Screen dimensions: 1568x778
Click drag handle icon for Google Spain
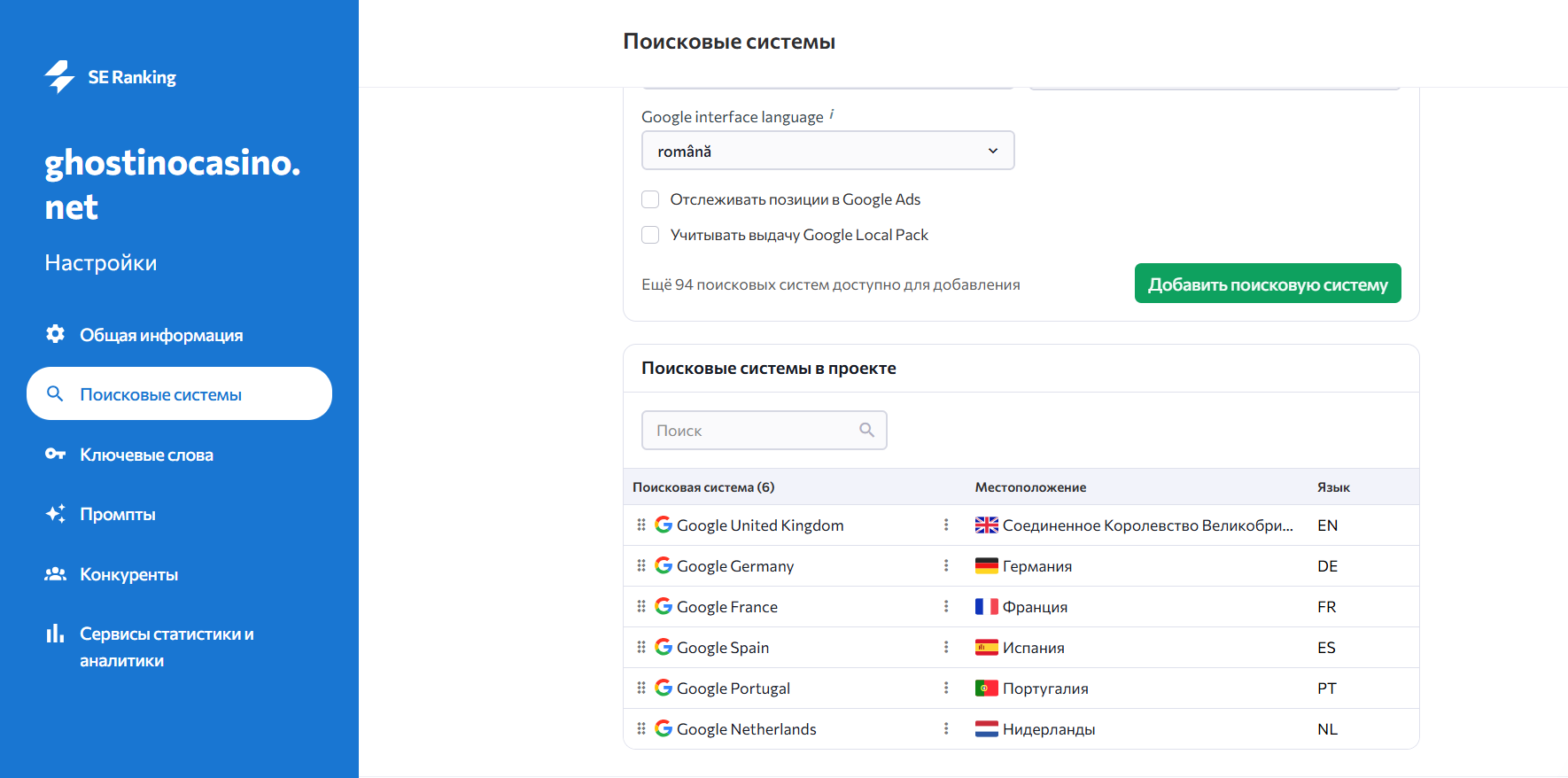641,647
